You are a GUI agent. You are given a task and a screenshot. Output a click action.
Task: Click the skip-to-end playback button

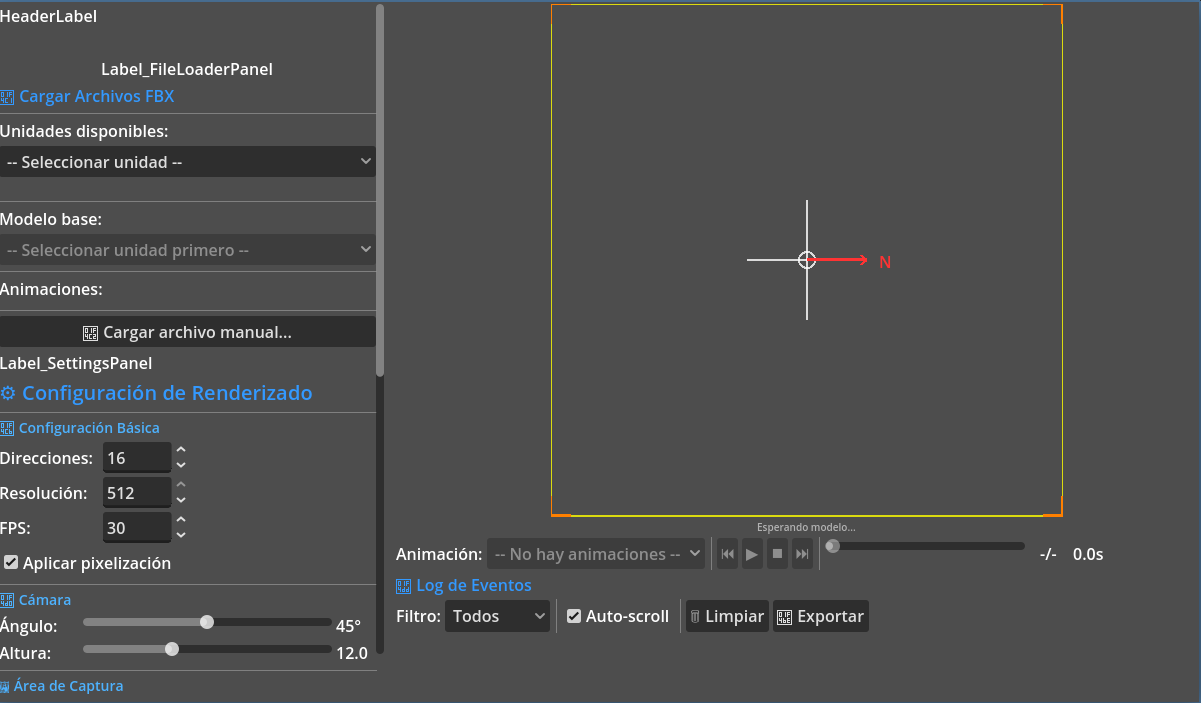click(802, 554)
